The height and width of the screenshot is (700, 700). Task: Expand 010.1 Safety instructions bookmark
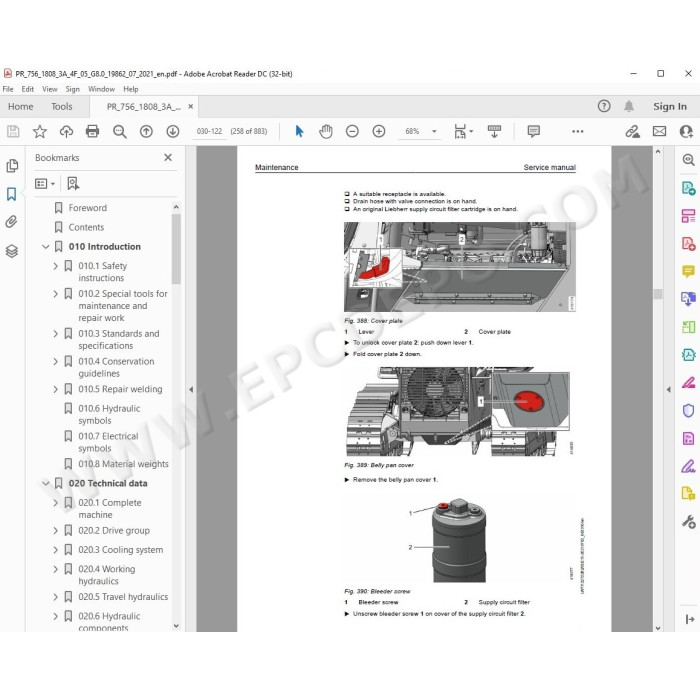pyautogui.click(x=55, y=266)
